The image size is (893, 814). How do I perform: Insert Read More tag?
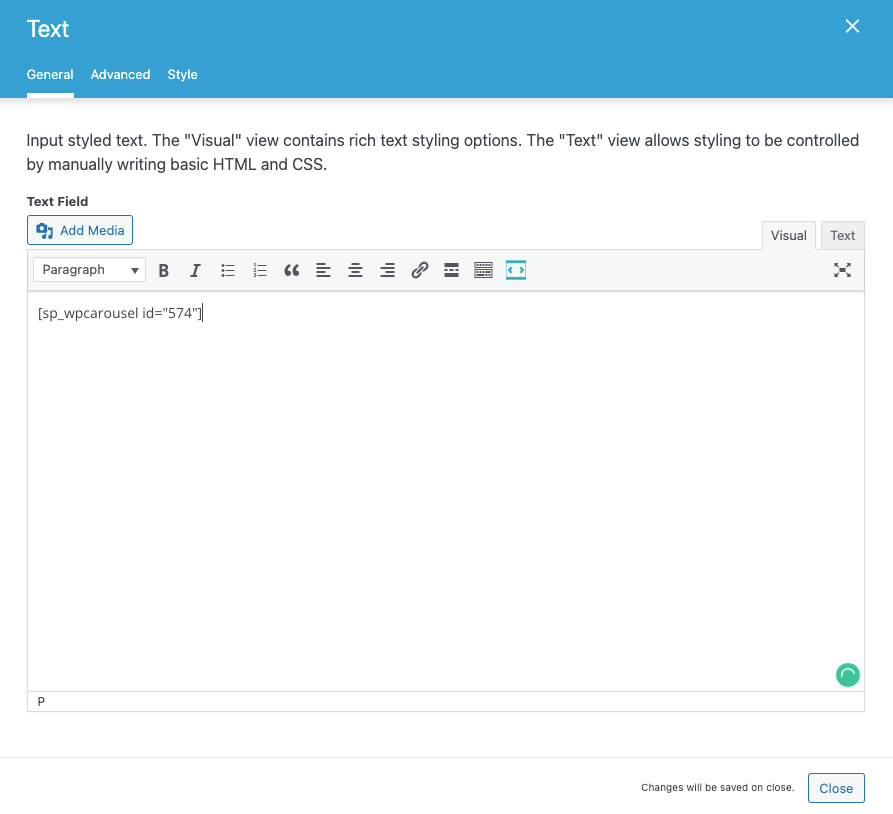(451, 270)
